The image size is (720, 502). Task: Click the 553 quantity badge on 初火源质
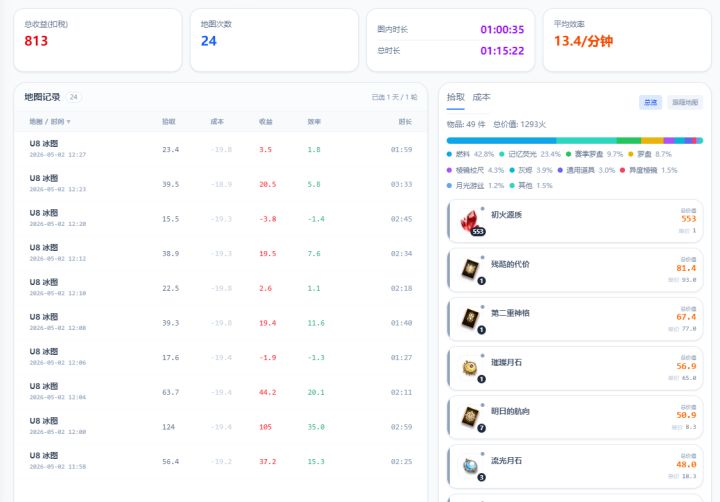coord(478,231)
